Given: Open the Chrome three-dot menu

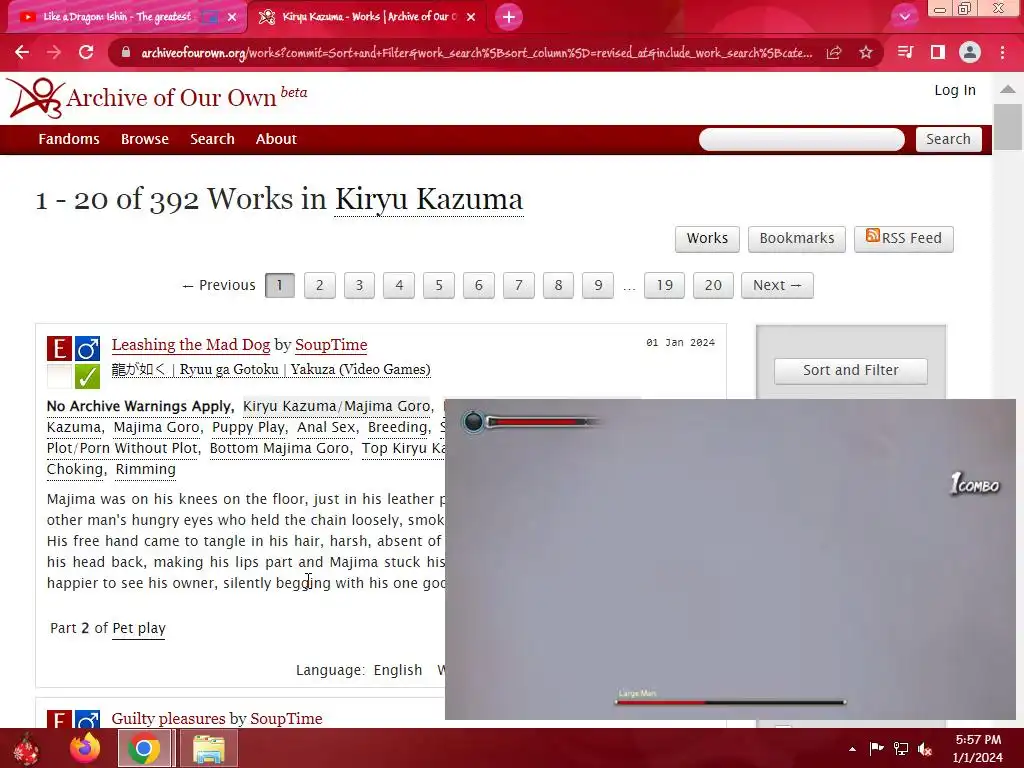Looking at the screenshot, I should 1002,52.
